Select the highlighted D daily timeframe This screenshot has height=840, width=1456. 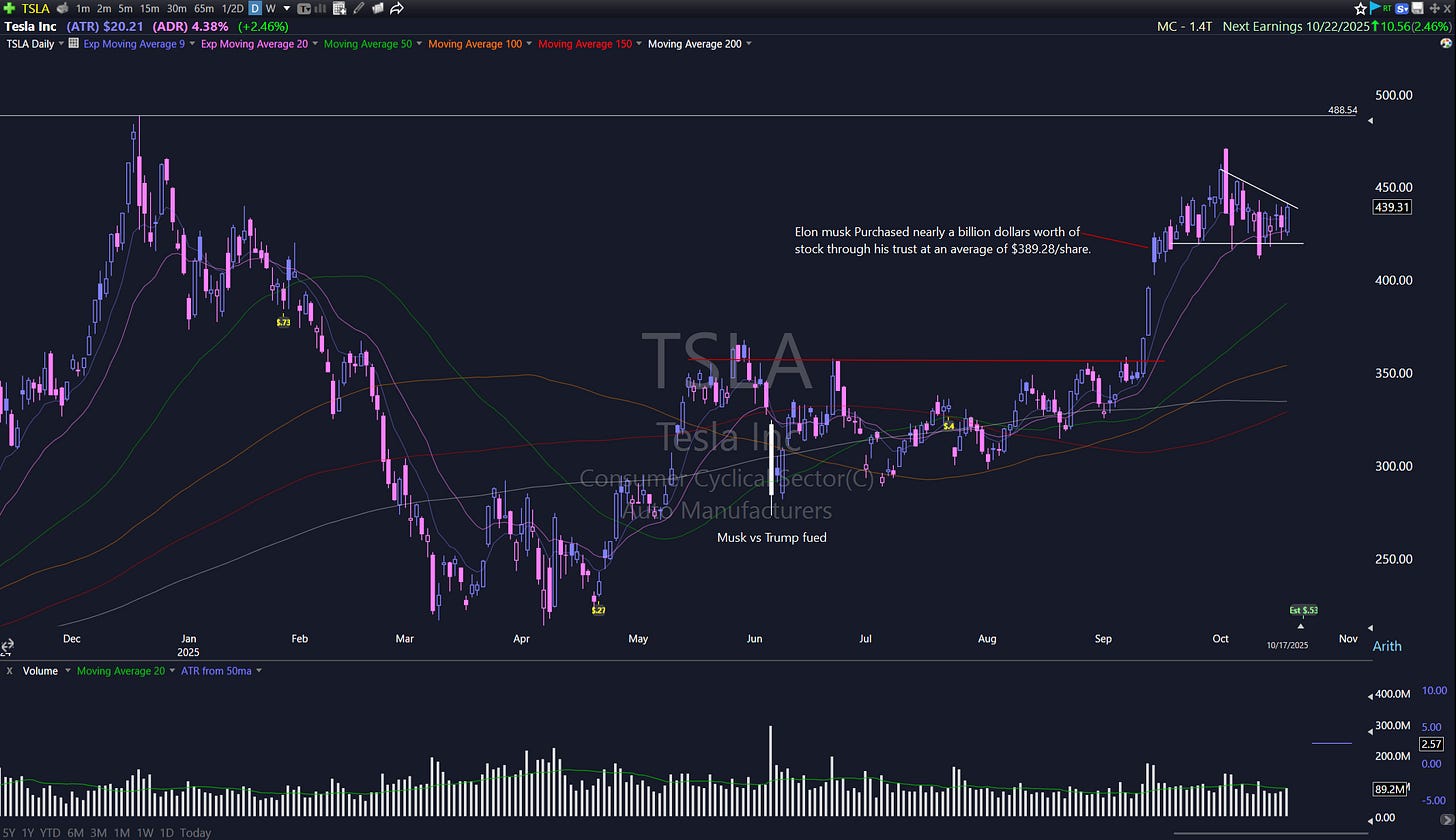tap(255, 8)
